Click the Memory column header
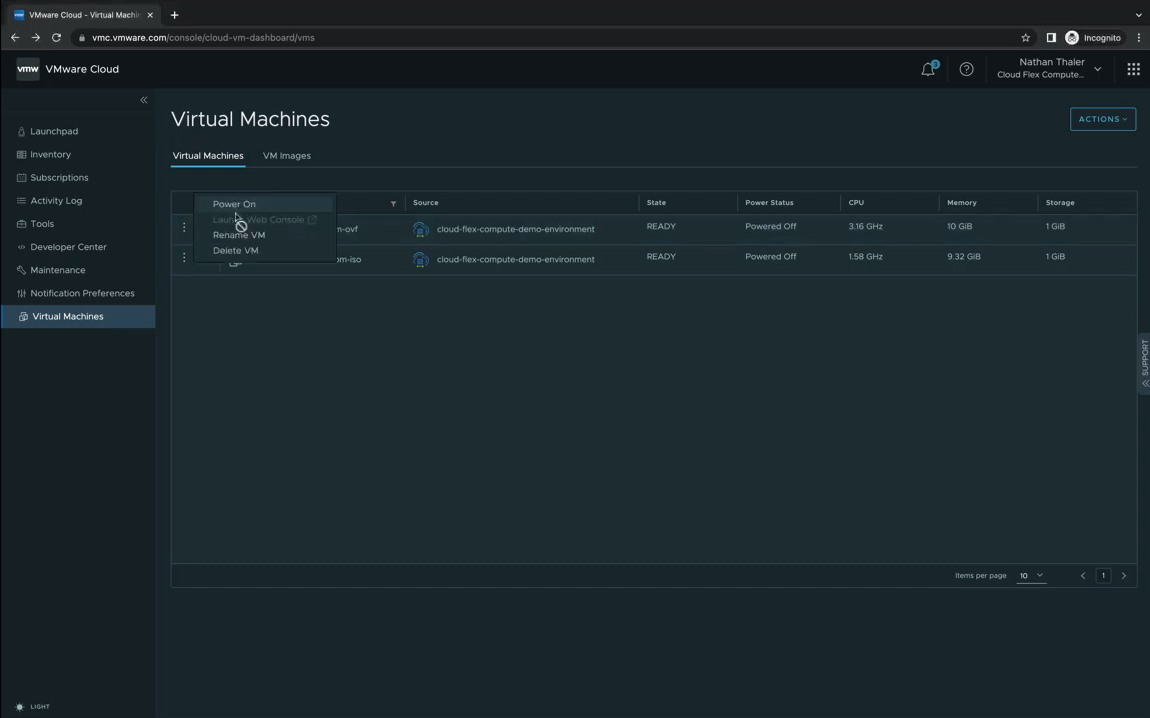Viewport: 1150px width, 718px height. pyautogui.click(x=962, y=202)
